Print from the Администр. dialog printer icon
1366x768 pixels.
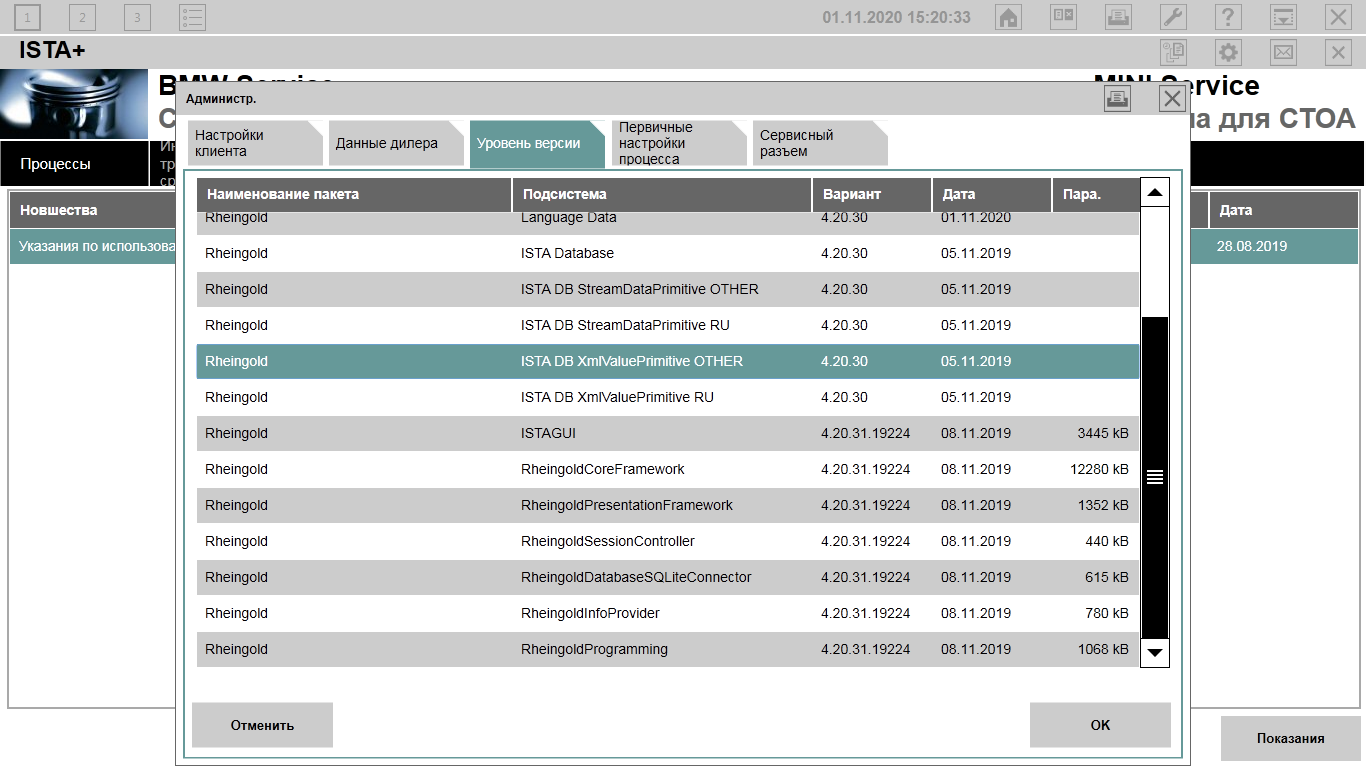1118,98
